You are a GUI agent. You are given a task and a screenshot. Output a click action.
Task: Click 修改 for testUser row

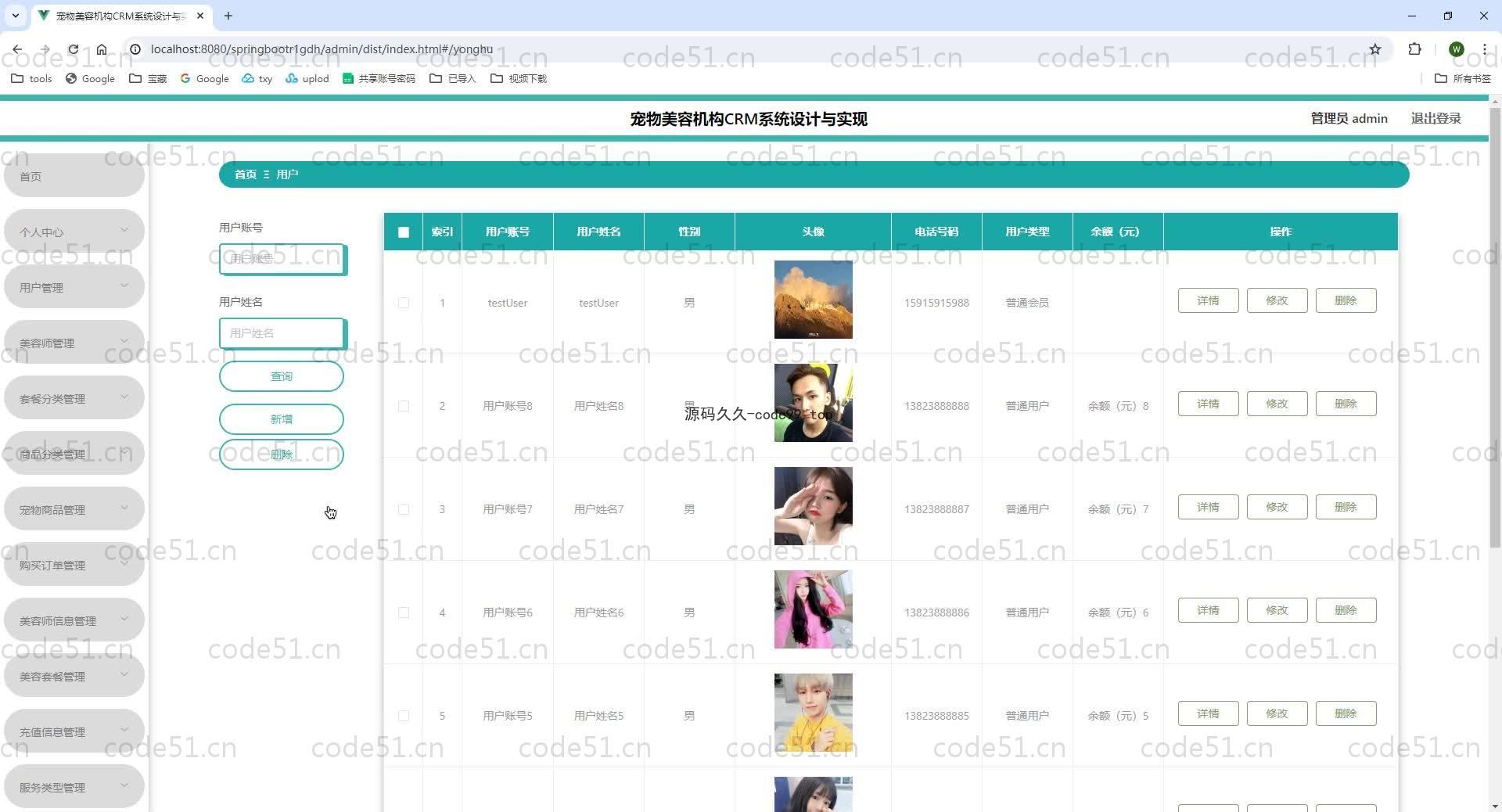pyautogui.click(x=1277, y=300)
